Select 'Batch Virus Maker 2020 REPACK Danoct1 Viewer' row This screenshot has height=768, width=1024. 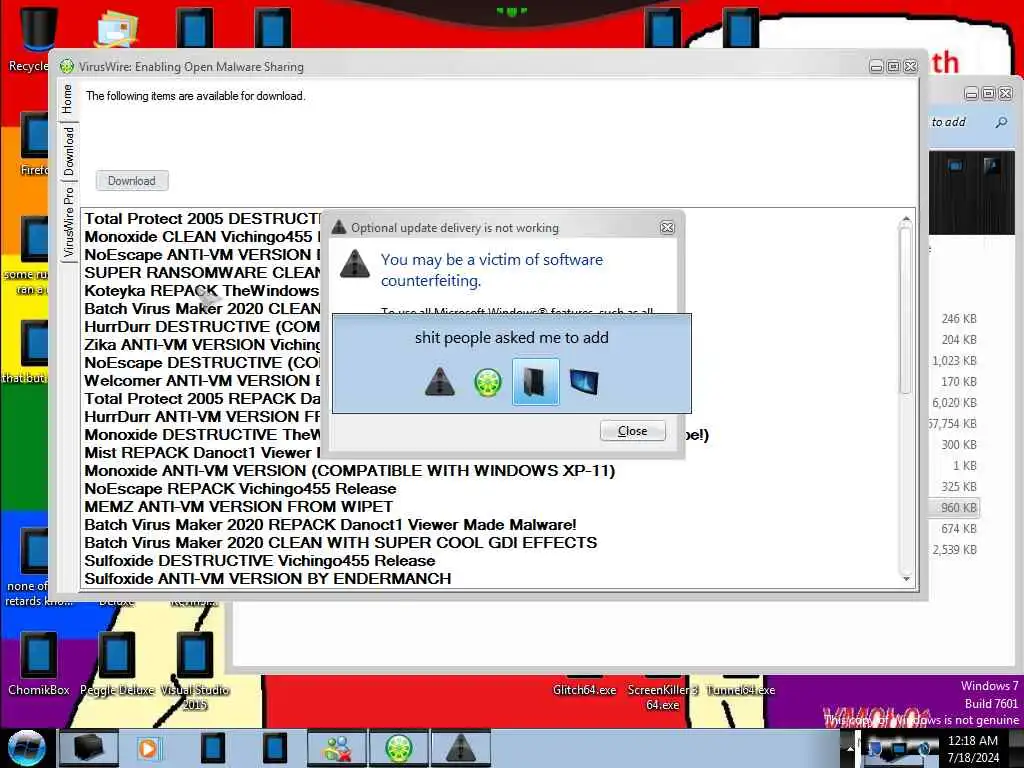click(x=330, y=524)
